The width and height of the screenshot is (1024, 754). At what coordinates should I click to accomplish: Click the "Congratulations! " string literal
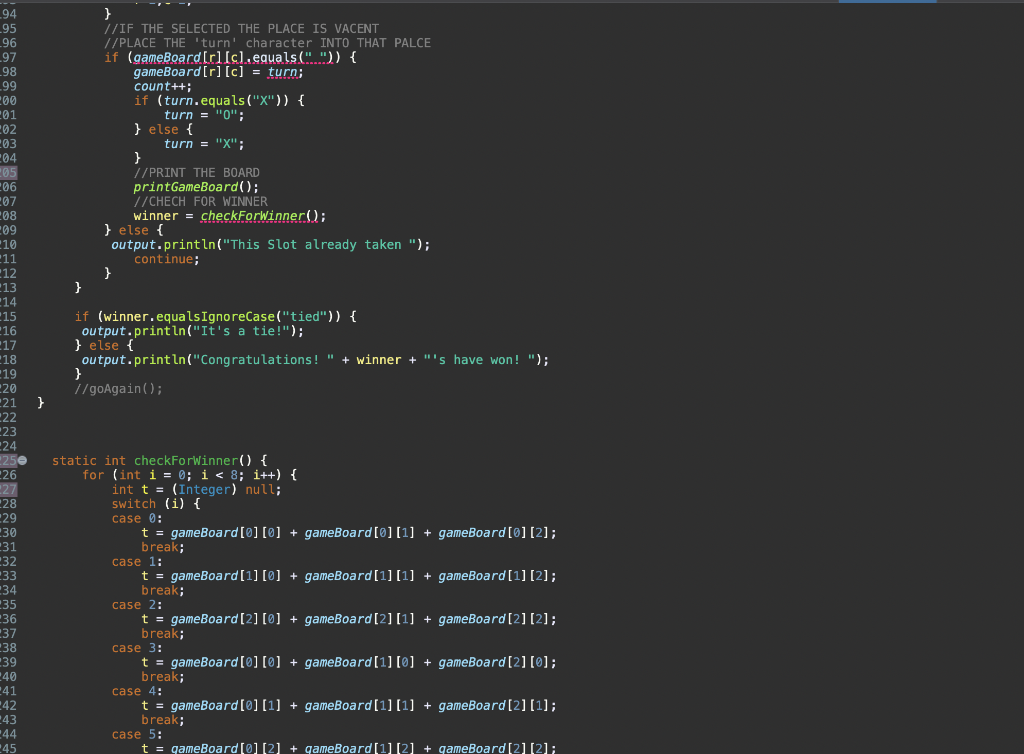tap(263, 360)
